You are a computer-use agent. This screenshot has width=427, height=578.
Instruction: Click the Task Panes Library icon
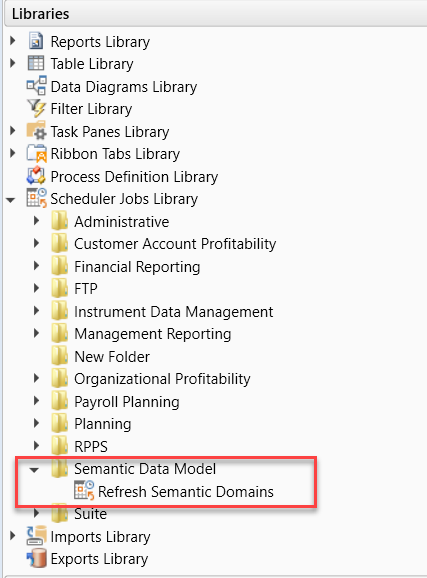click(x=36, y=131)
